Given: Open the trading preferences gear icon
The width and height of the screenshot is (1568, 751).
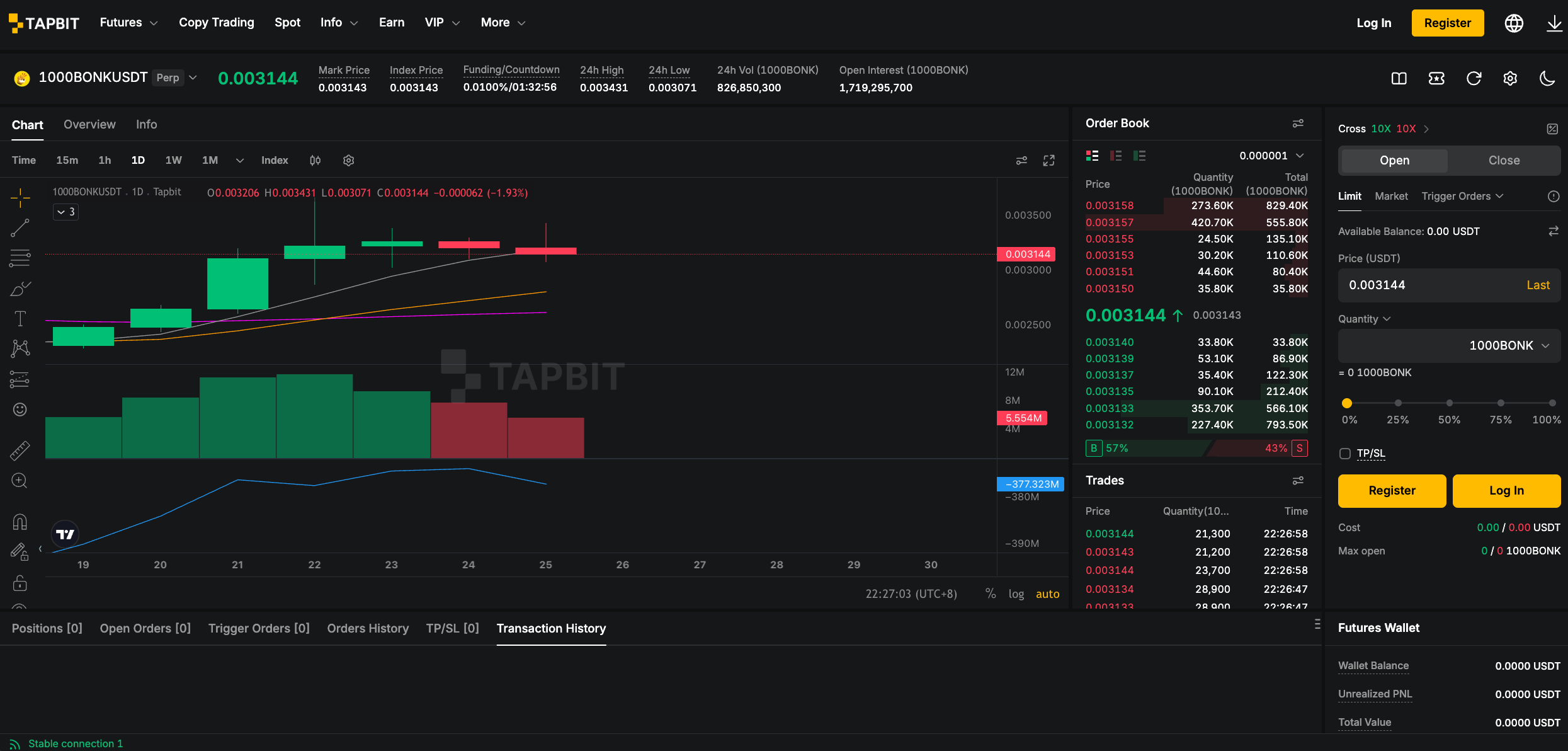Looking at the screenshot, I should coord(1510,78).
